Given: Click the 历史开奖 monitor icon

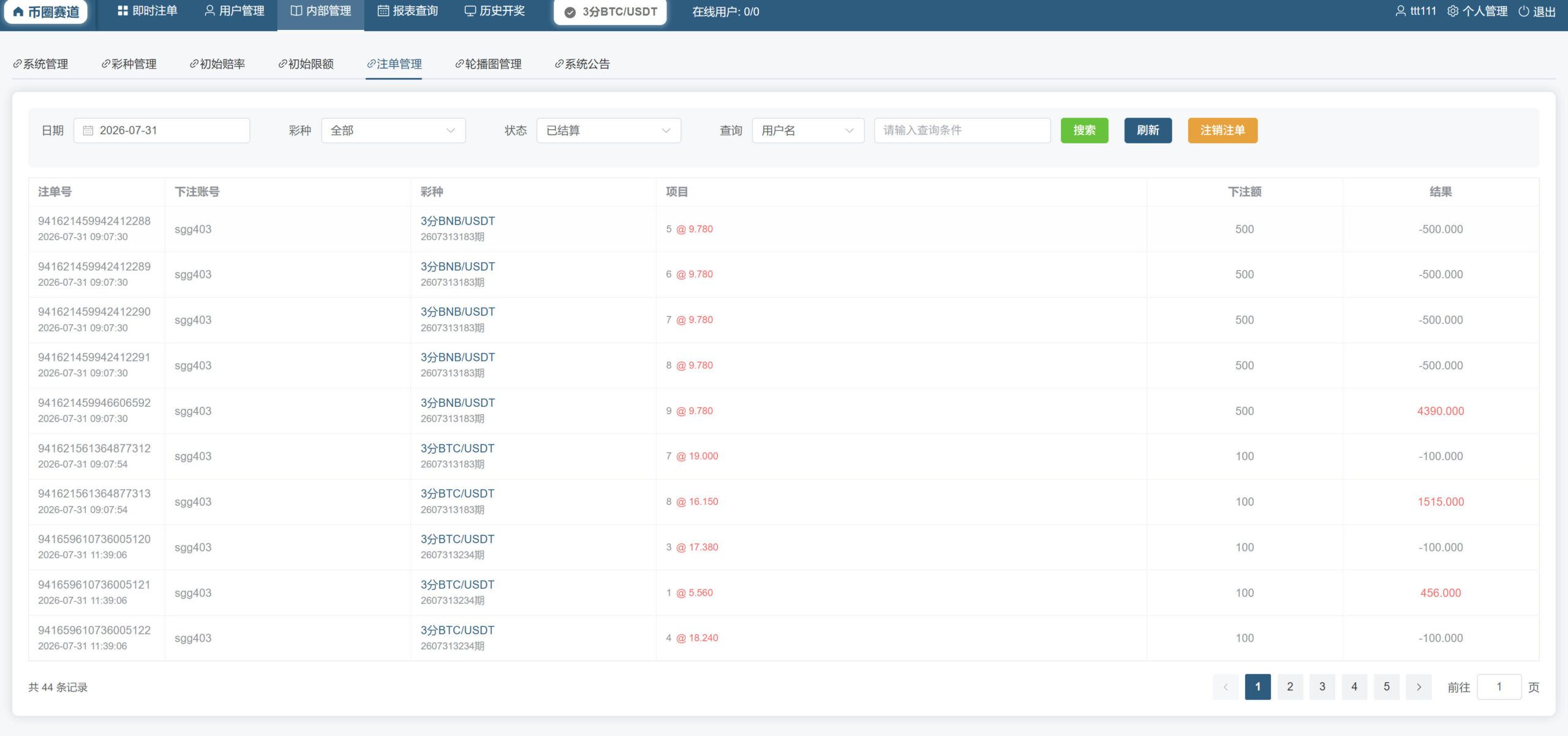Looking at the screenshot, I should tap(470, 11).
